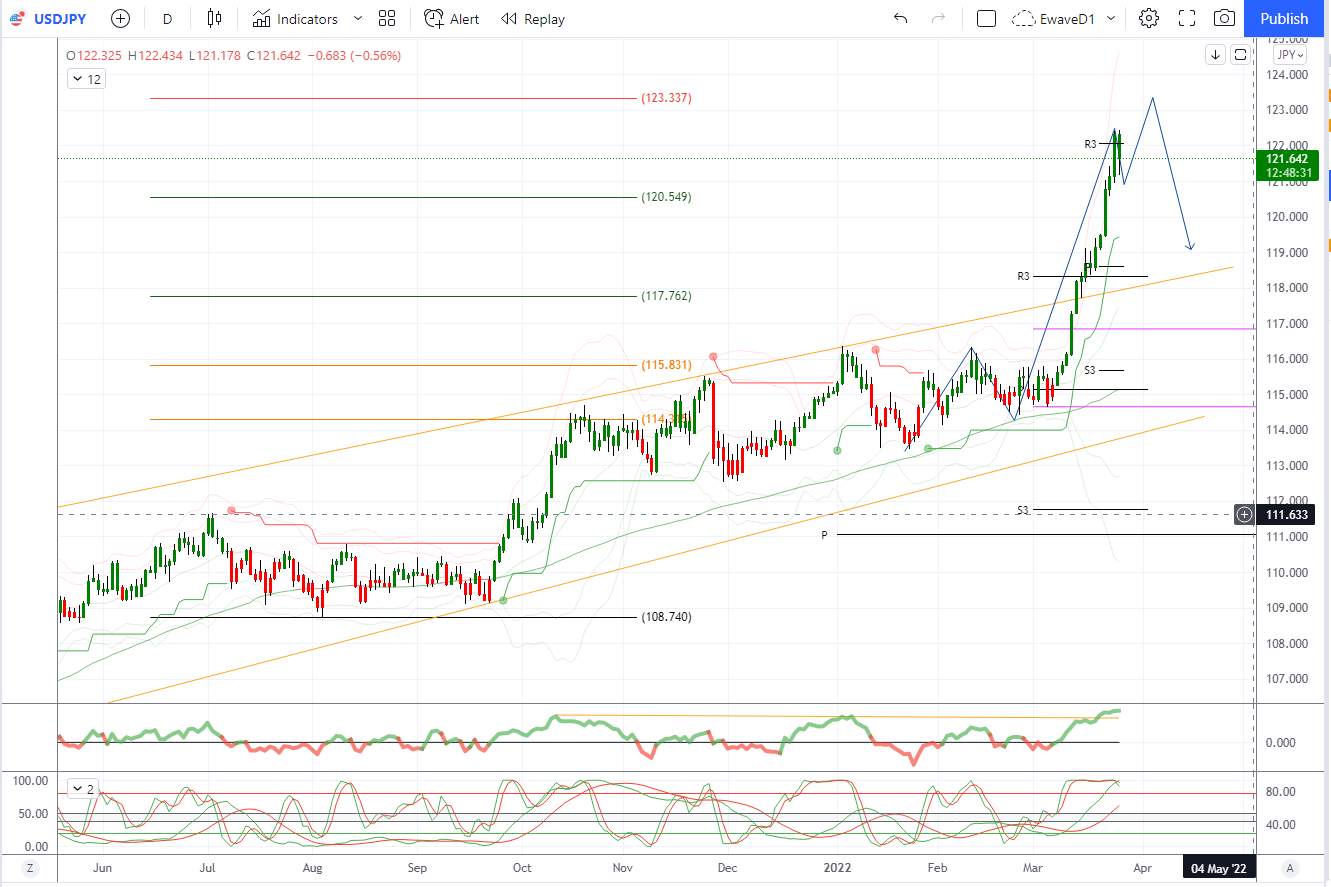Click the undo arrow icon
1331x887 pixels.
(x=901, y=19)
